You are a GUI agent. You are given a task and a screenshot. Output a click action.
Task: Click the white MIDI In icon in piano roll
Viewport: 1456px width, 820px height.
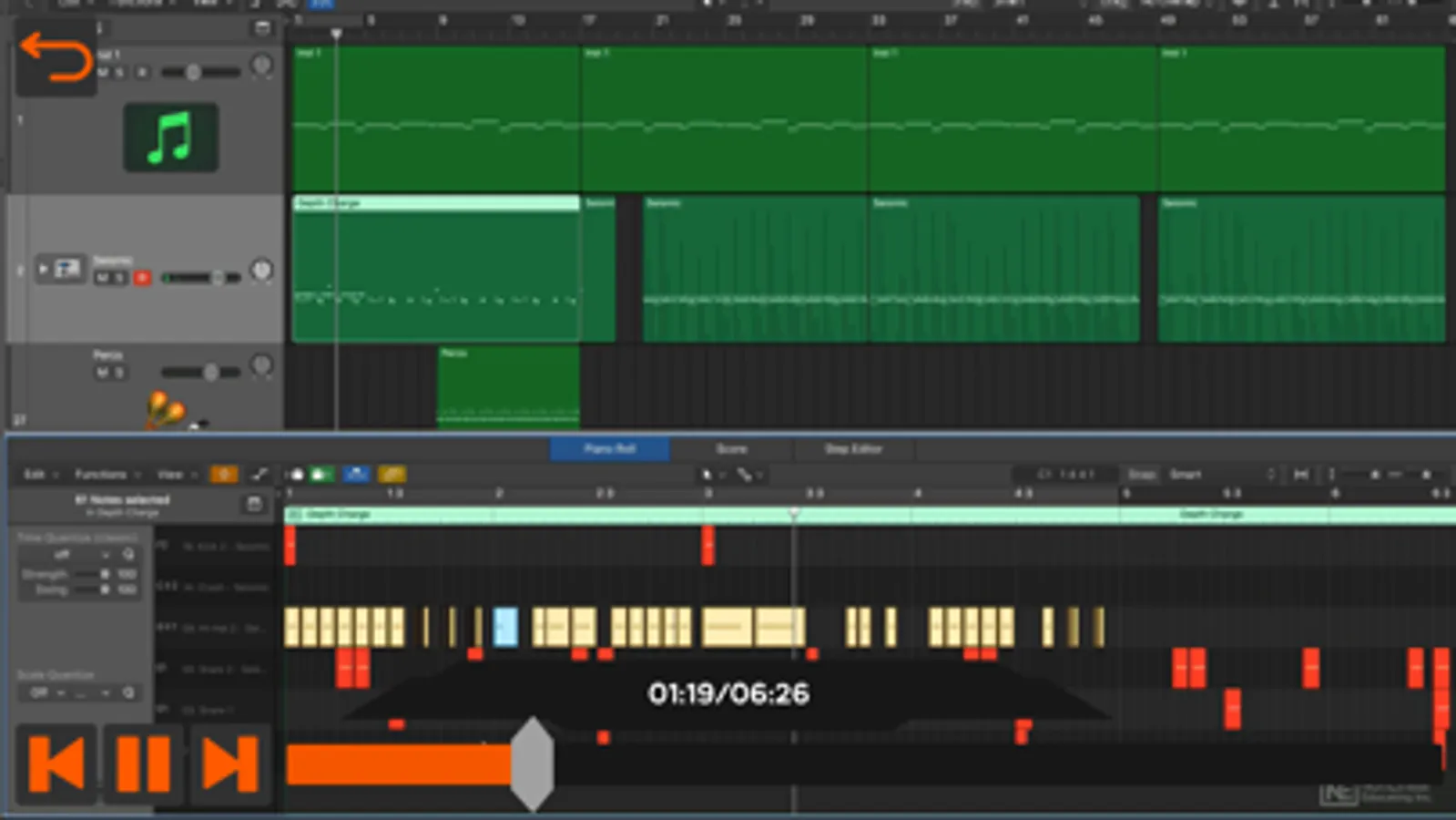[296, 474]
